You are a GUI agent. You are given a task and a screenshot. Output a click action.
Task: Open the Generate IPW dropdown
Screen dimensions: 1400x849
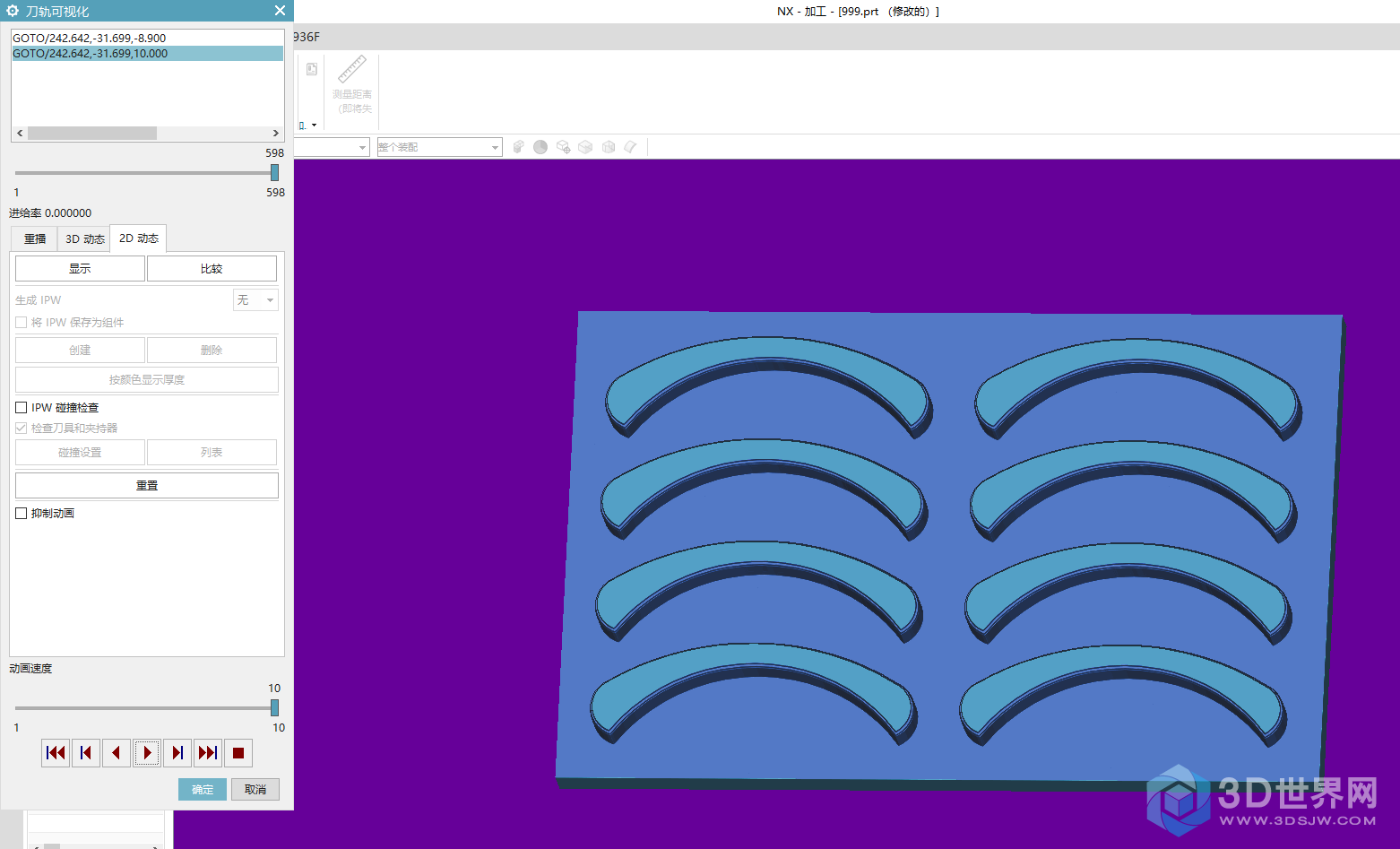point(255,300)
